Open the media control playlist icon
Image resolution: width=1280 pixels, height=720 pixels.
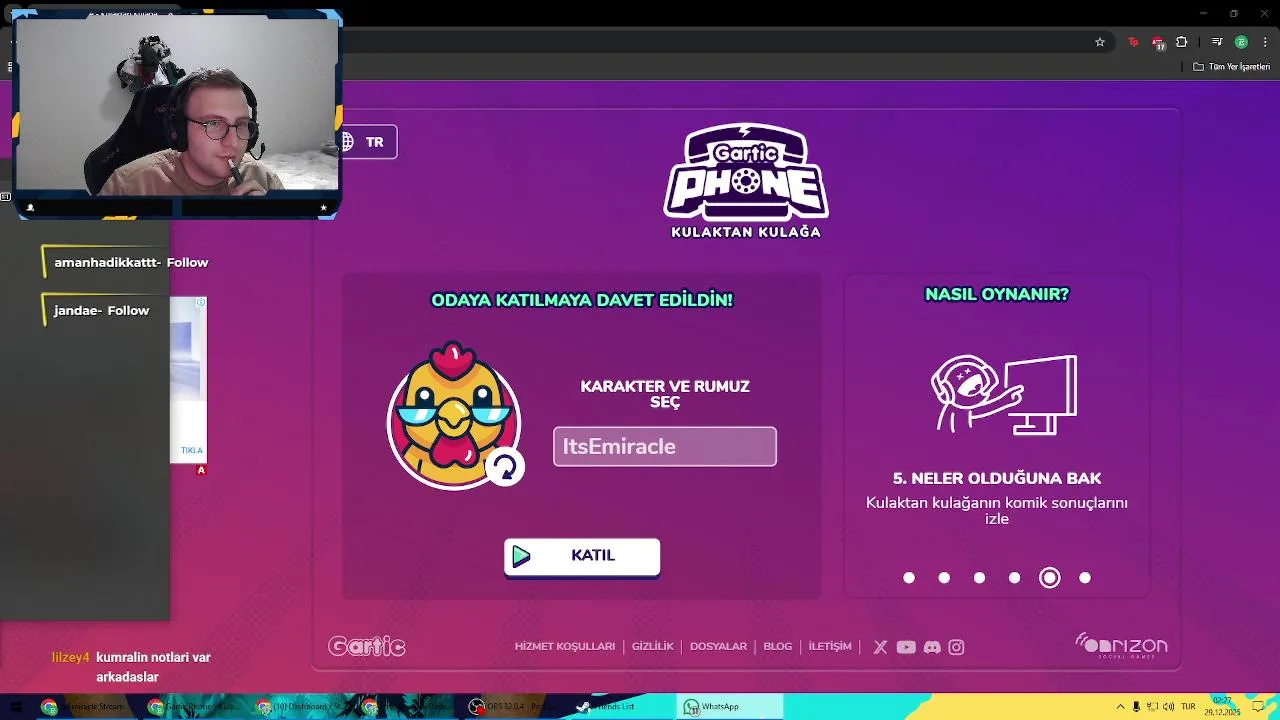tap(1217, 42)
